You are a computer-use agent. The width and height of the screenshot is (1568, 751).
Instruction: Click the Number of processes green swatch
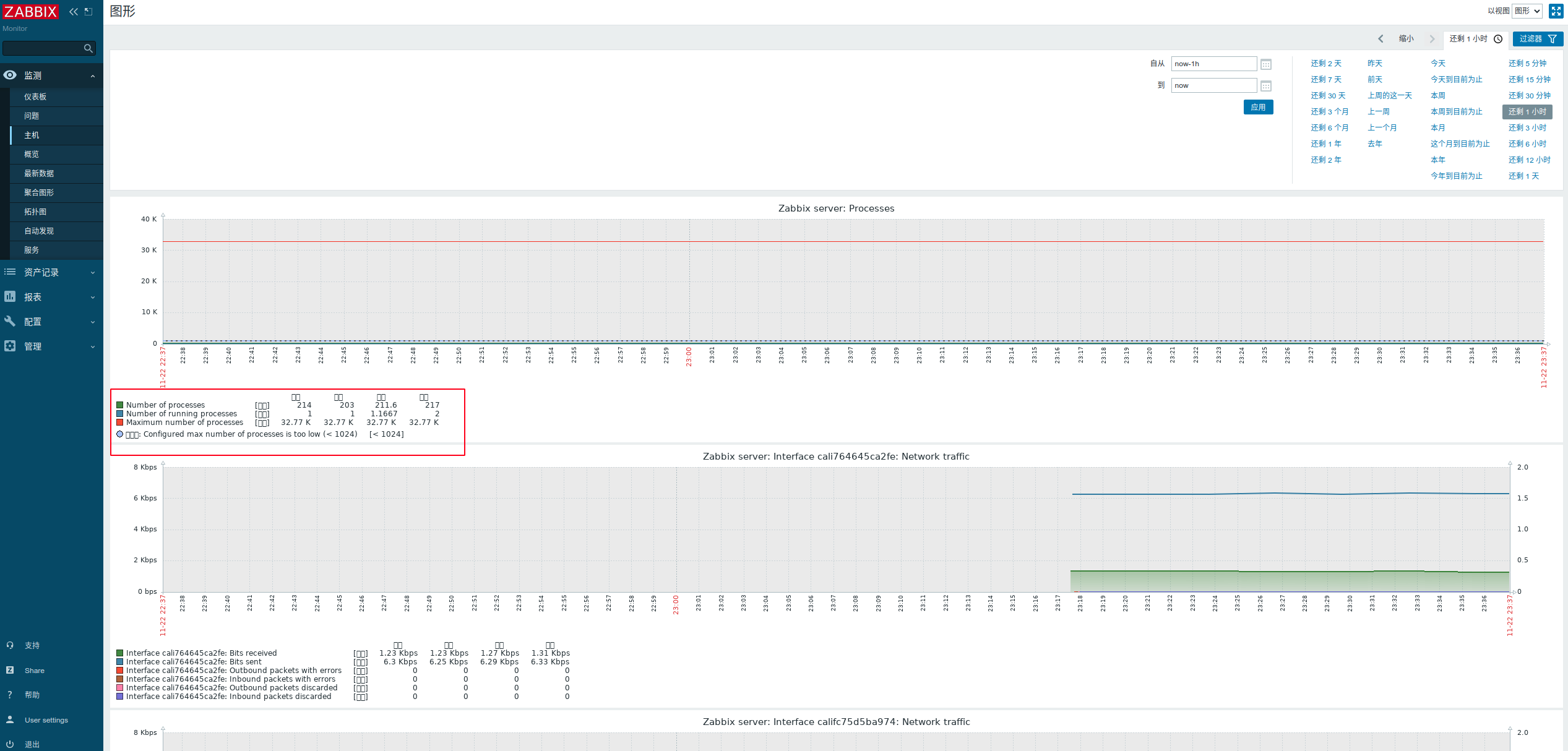(x=120, y=405)
